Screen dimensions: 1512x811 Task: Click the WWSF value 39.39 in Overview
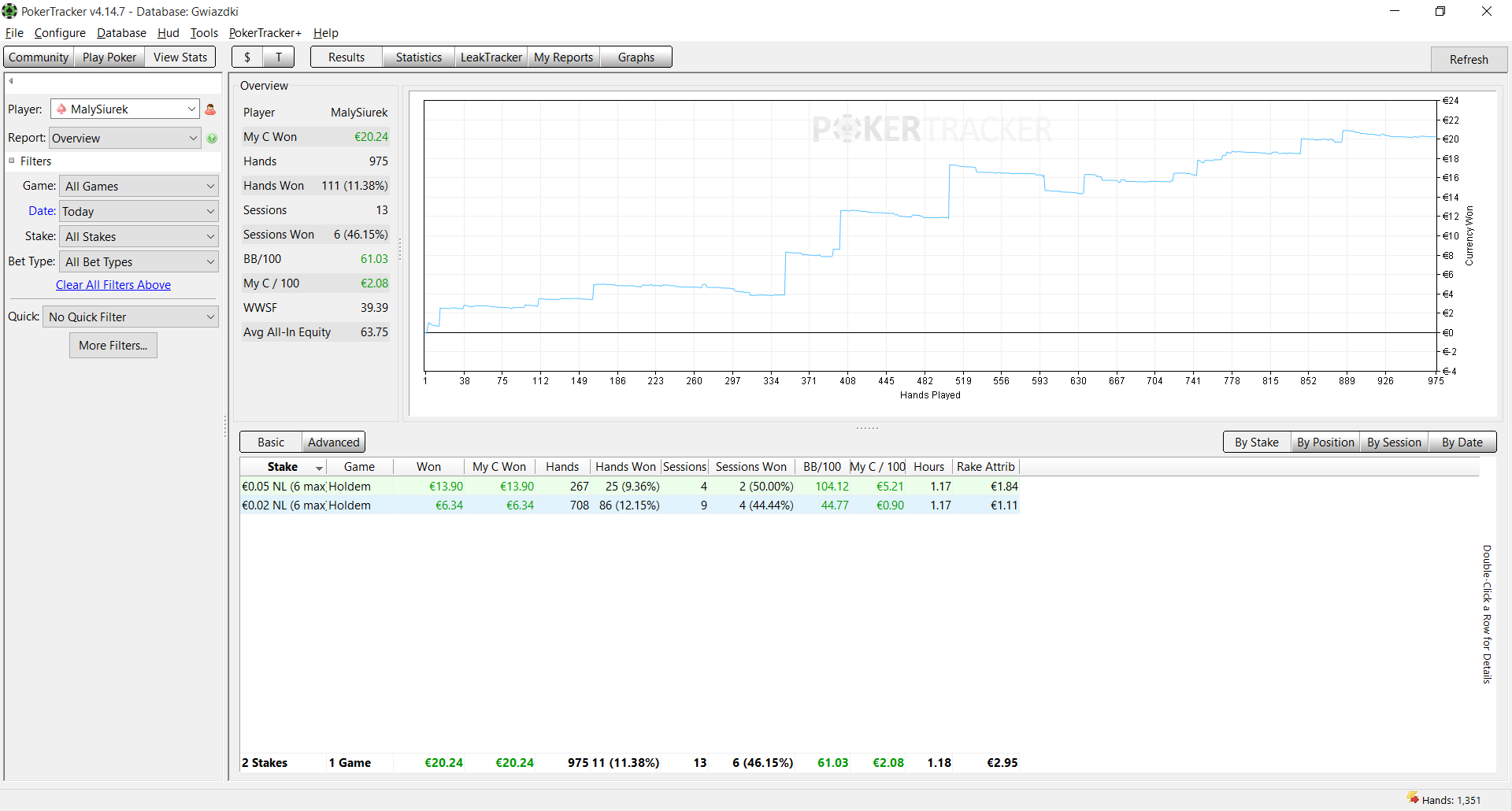374,308
